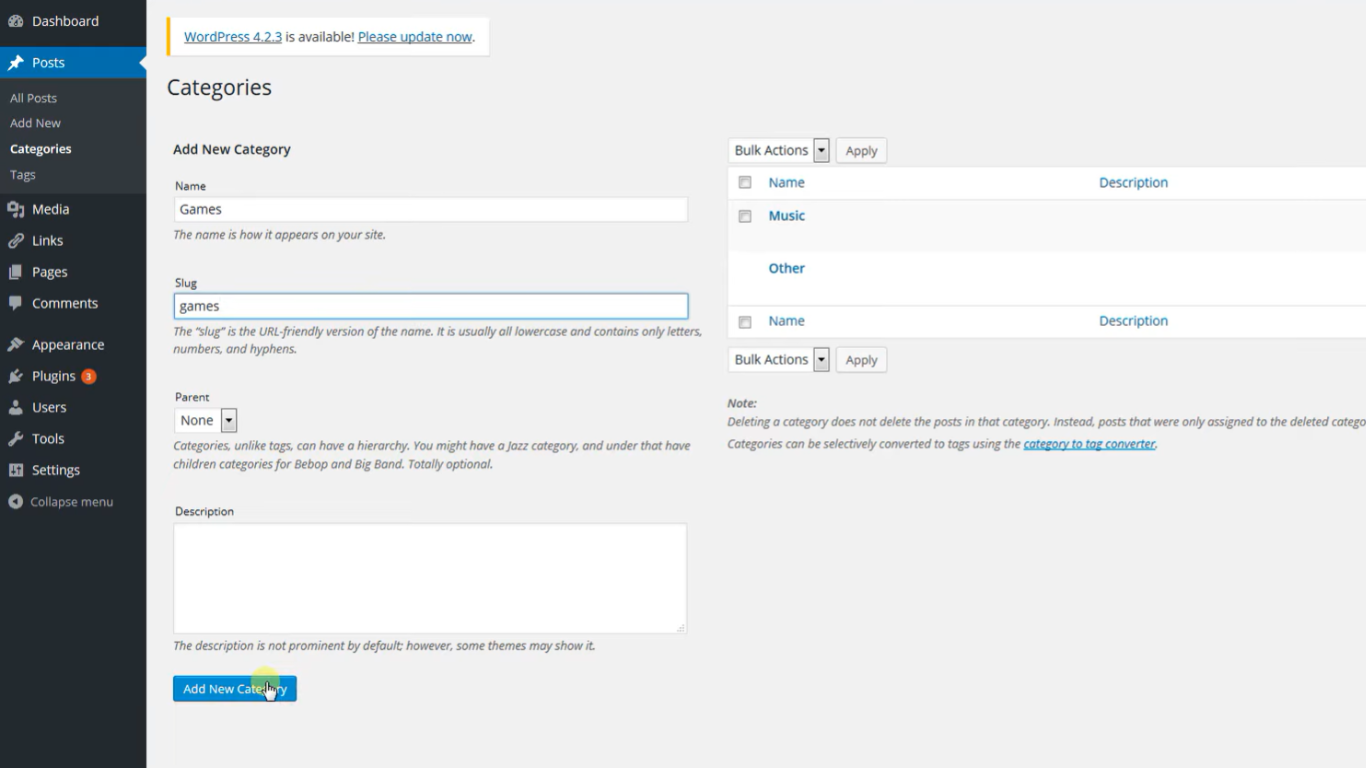This screenshot has height=768, width=1366.
Task: Expand the Parent category dropdown
Action: pyautogui.click(x=206, y=421)
